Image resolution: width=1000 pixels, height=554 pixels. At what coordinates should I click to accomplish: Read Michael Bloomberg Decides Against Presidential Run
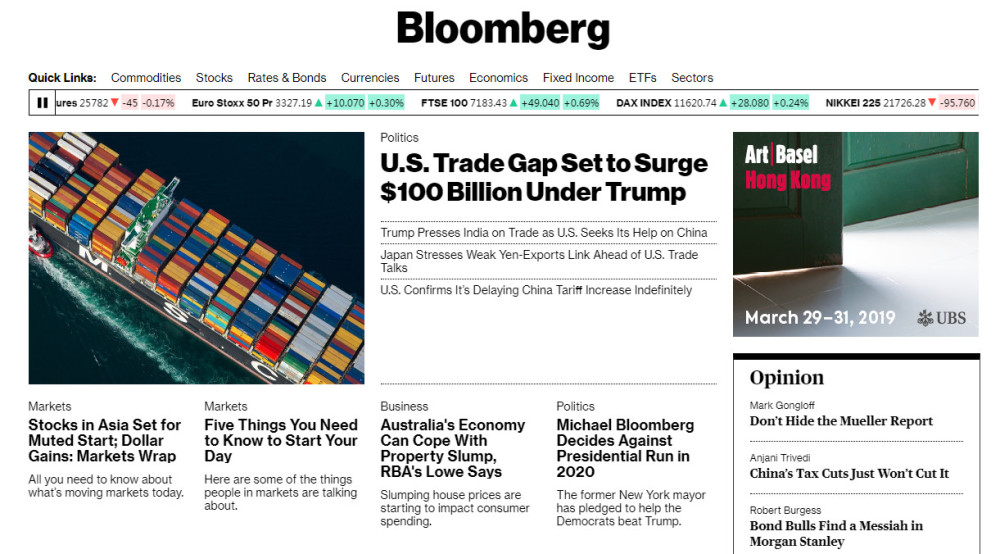(x=623, y=448)
